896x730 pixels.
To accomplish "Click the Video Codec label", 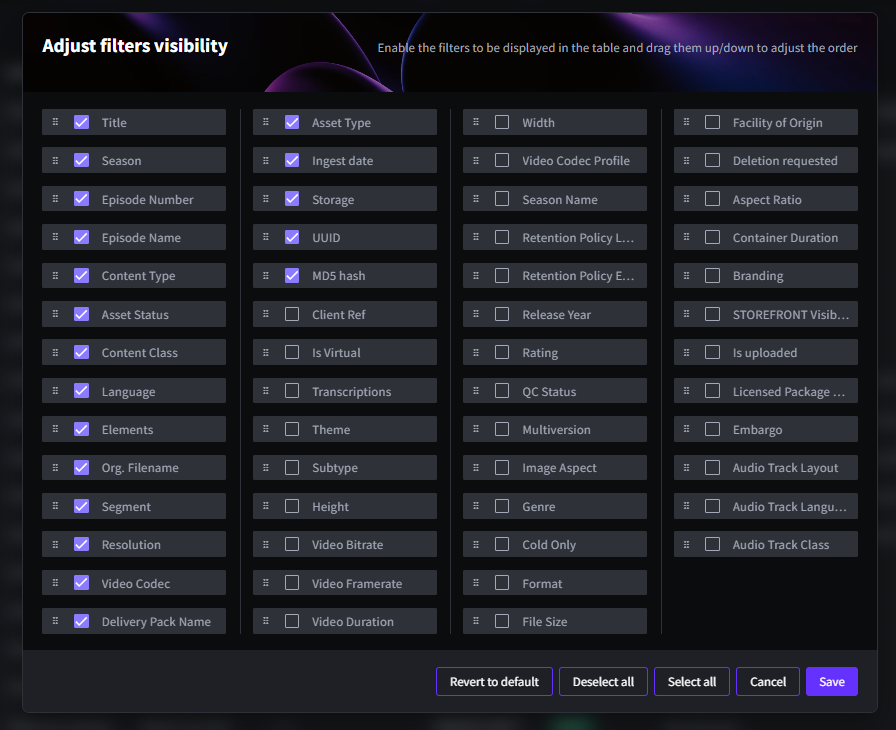I will click(x=136, y=583).
